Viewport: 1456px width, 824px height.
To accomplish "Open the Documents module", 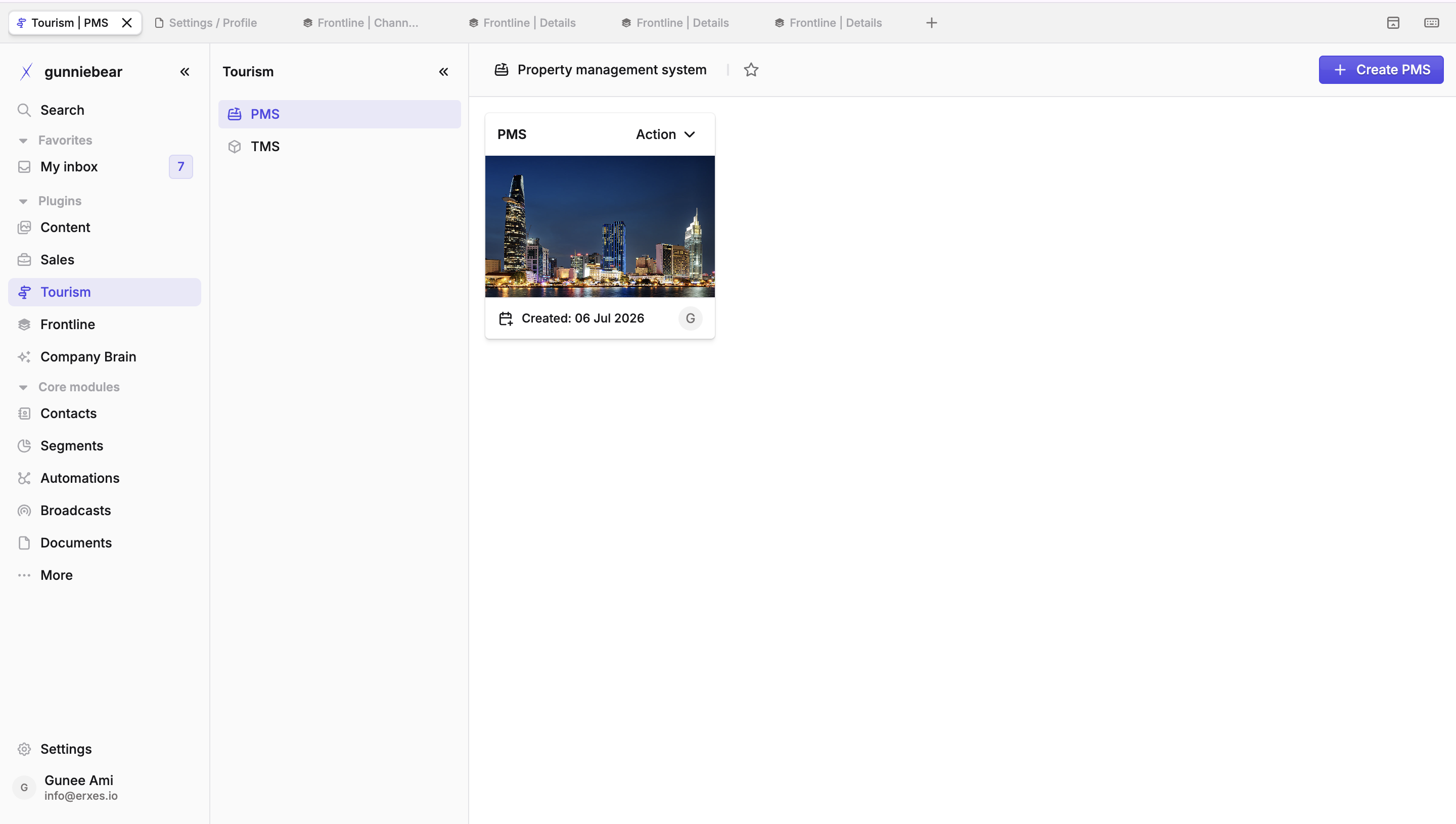I will pos(105,542).
